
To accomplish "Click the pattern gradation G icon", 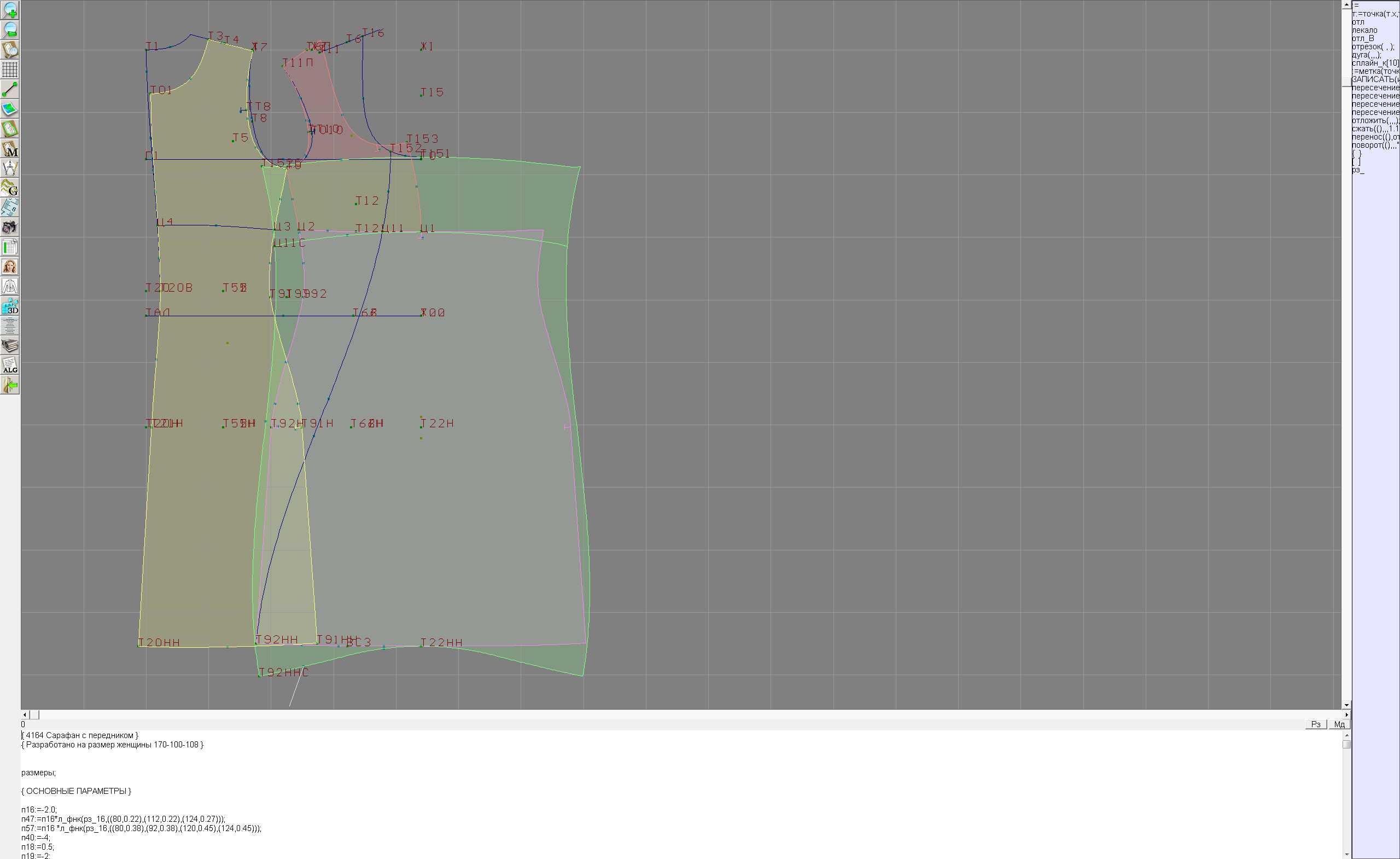I will click(10, 188).
